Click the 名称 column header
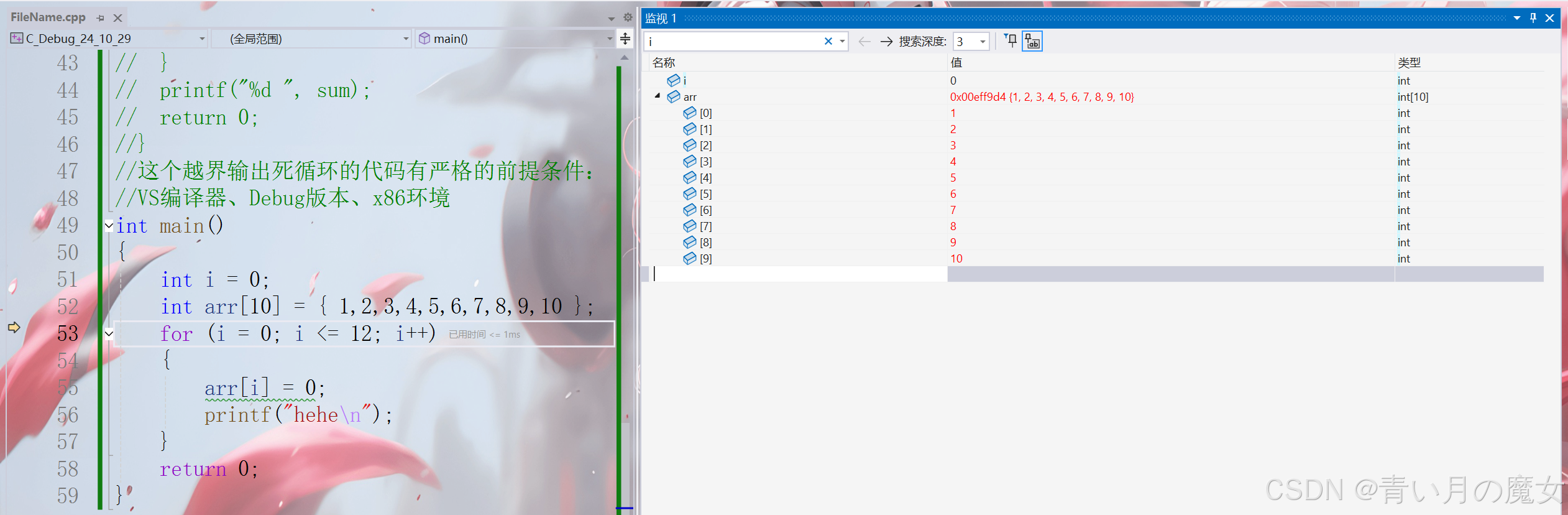The width and height of the screenshot is (1568, 515). (x=664, y=62)
